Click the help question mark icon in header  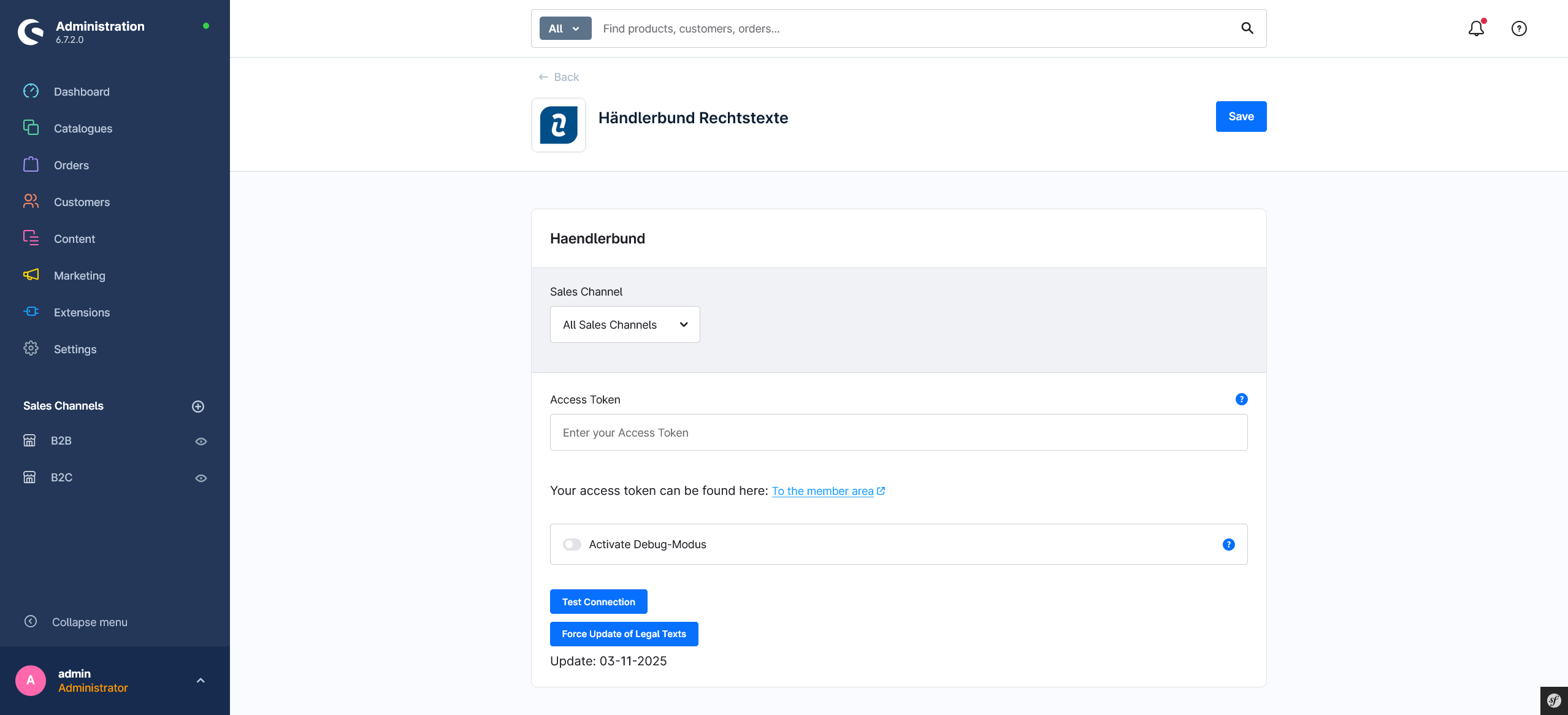(1518, 28)
